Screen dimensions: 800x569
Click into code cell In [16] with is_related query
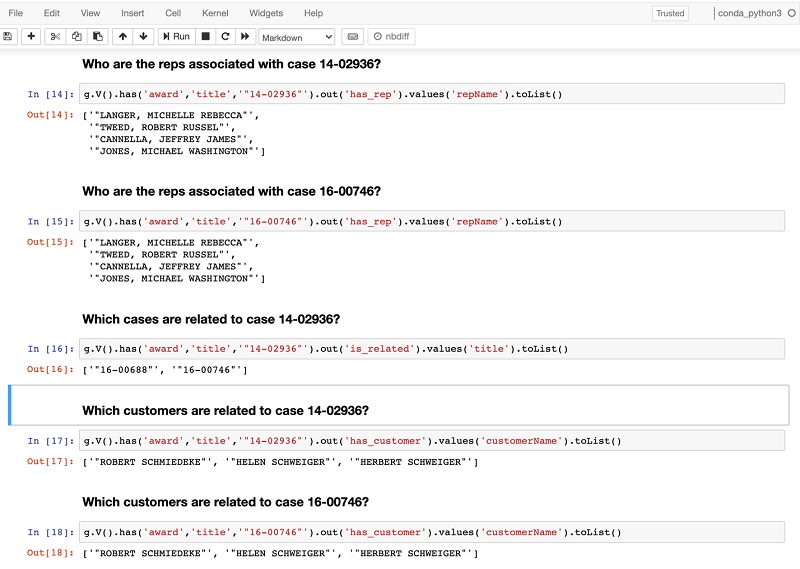[x=432, y=349]
